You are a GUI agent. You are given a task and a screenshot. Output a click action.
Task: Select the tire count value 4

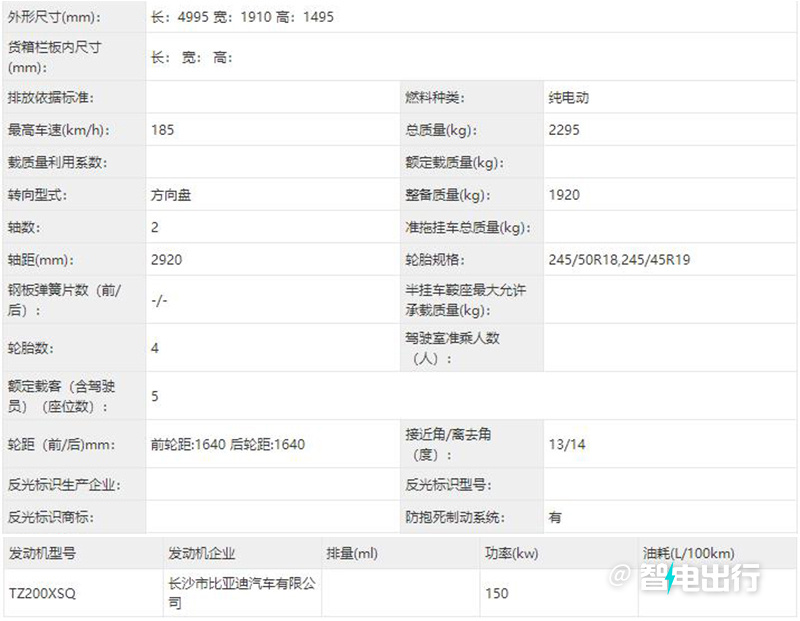click(x=155, y=348)
